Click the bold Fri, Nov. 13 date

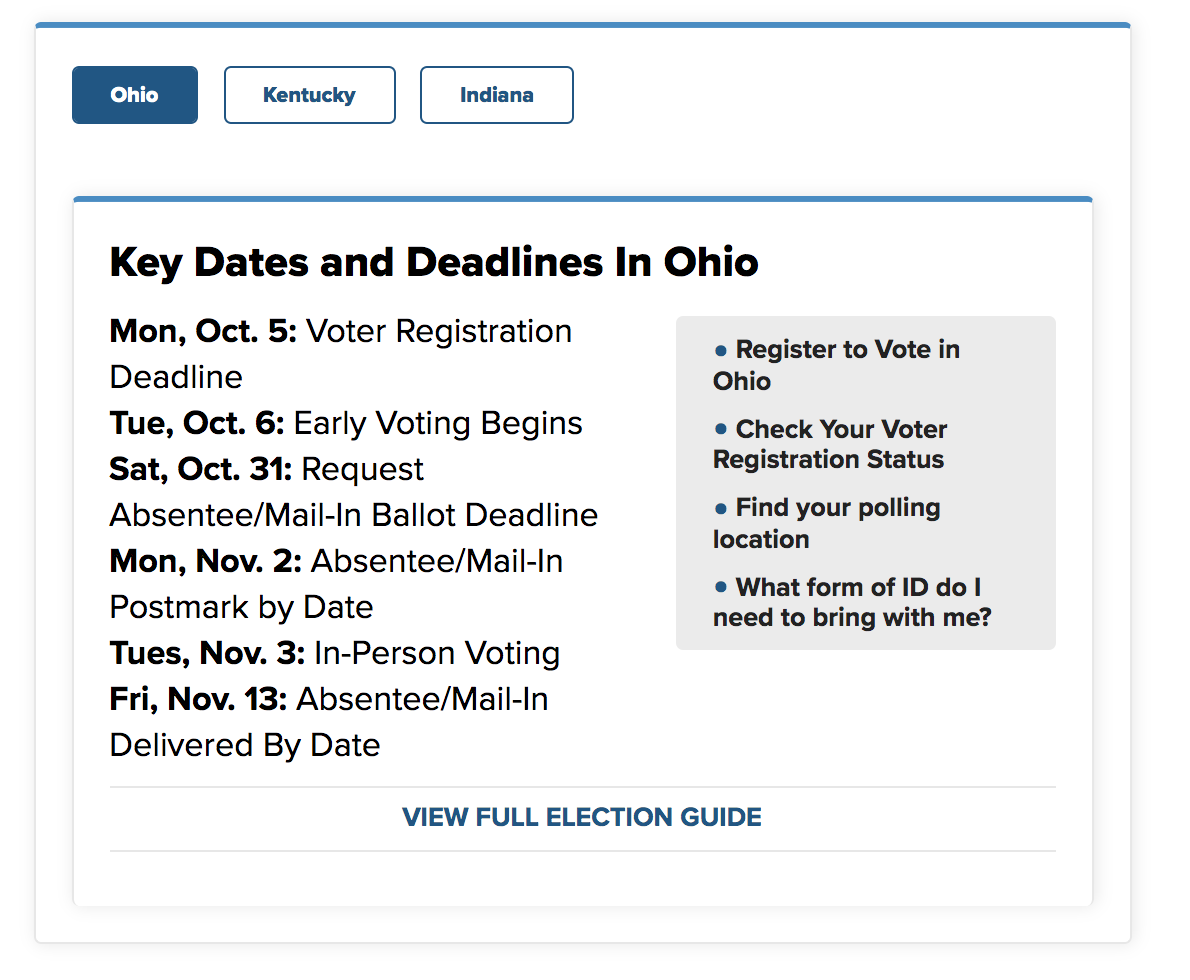[198, 699]
